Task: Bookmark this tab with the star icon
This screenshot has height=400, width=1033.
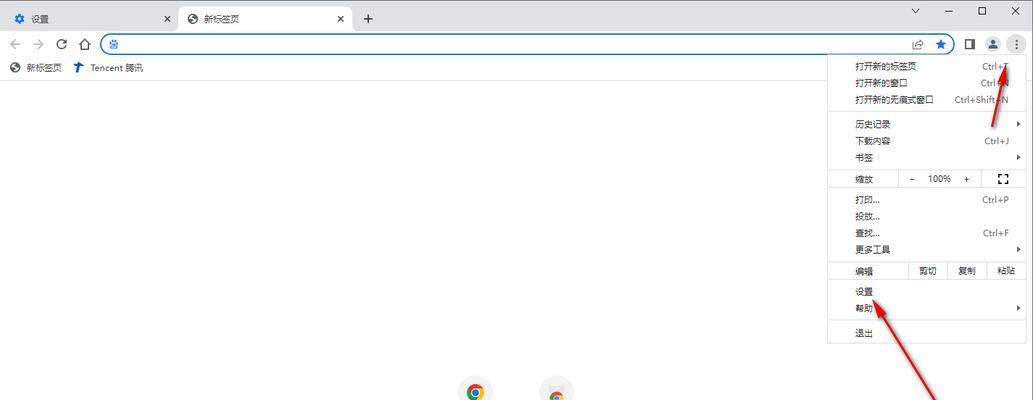Action: click(x=941, y=44)
